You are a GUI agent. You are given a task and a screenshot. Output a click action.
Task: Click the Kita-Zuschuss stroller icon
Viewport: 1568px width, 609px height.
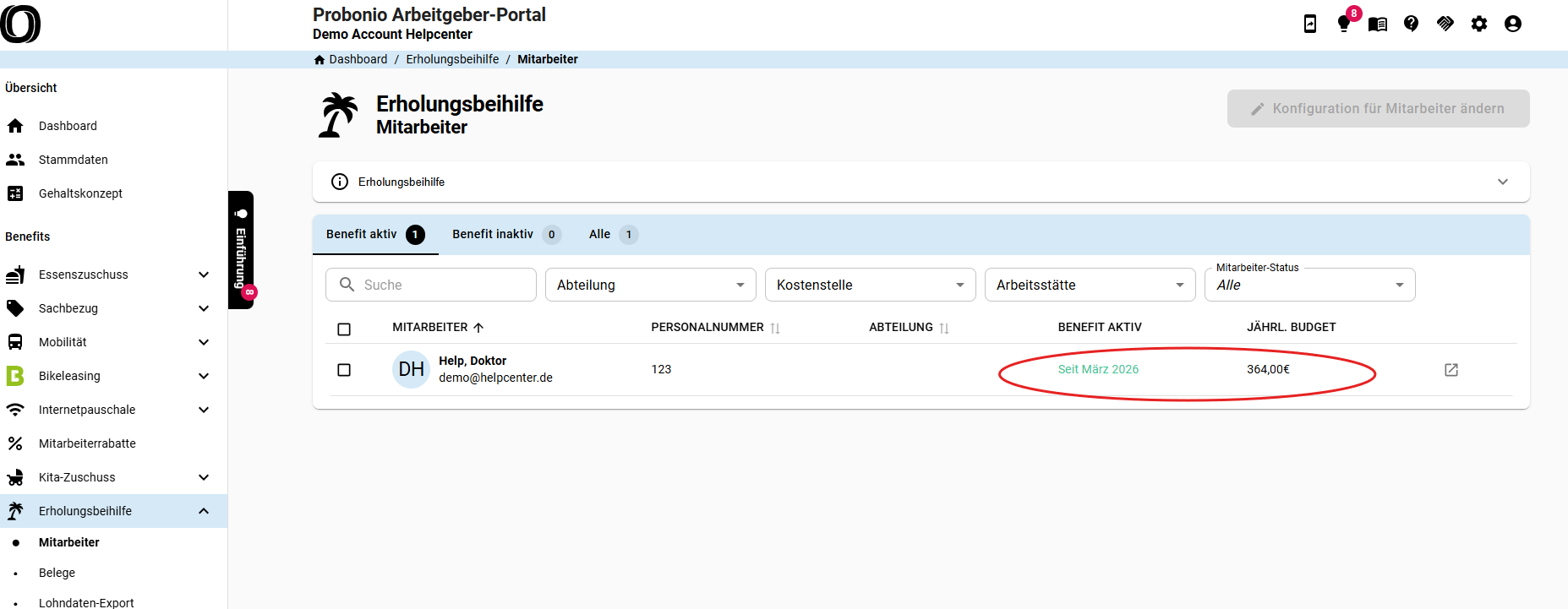[15, 477]
